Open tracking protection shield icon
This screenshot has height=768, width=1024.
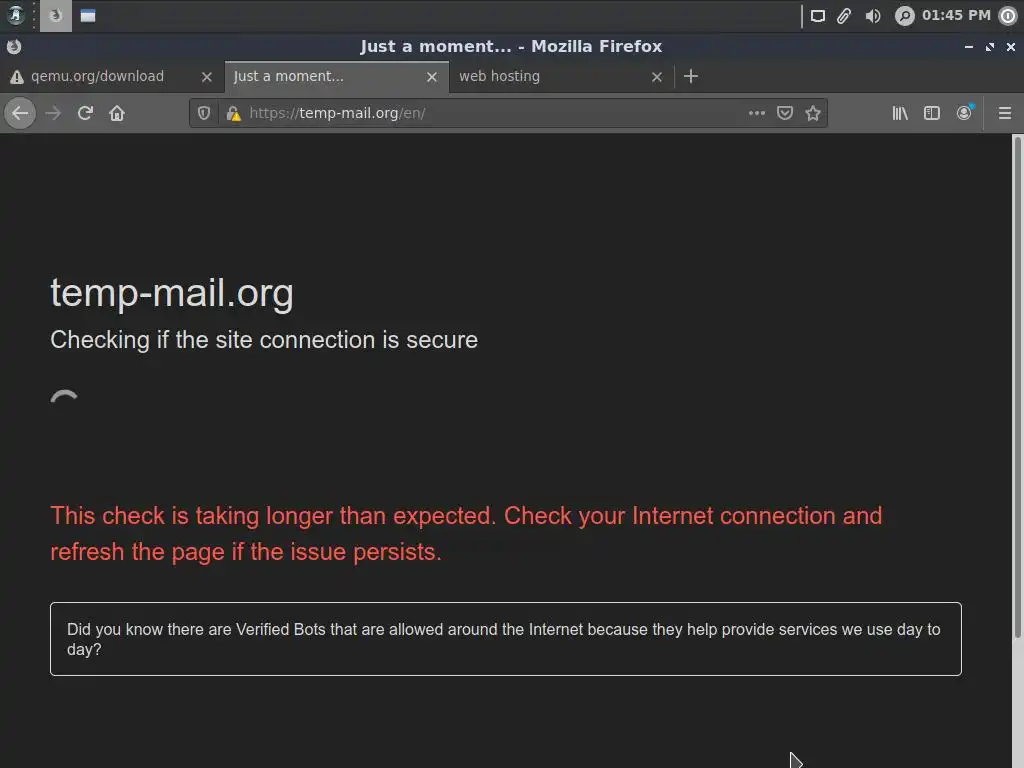[204, 113]
